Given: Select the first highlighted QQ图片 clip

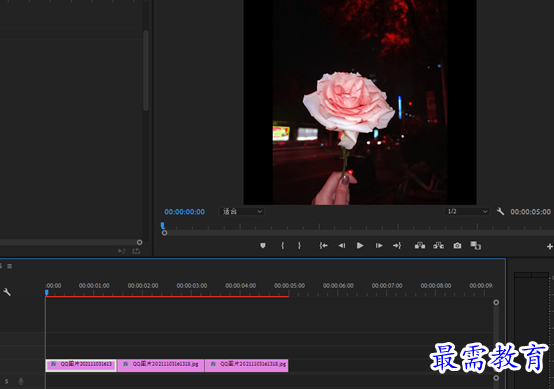Looking at the screenshot, I should coord(81,365).
